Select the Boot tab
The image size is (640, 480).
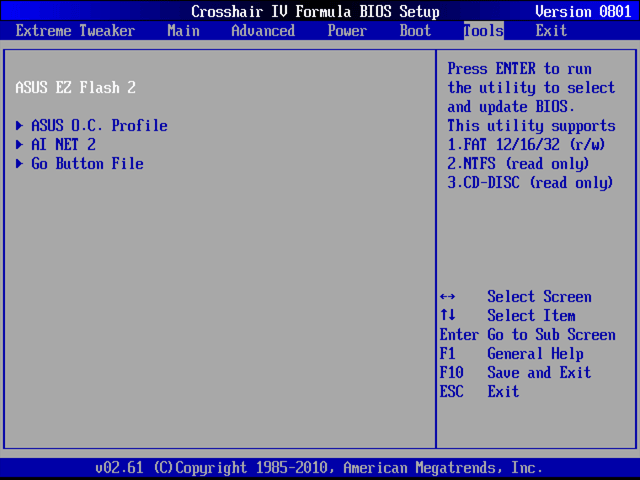(415, 31)
